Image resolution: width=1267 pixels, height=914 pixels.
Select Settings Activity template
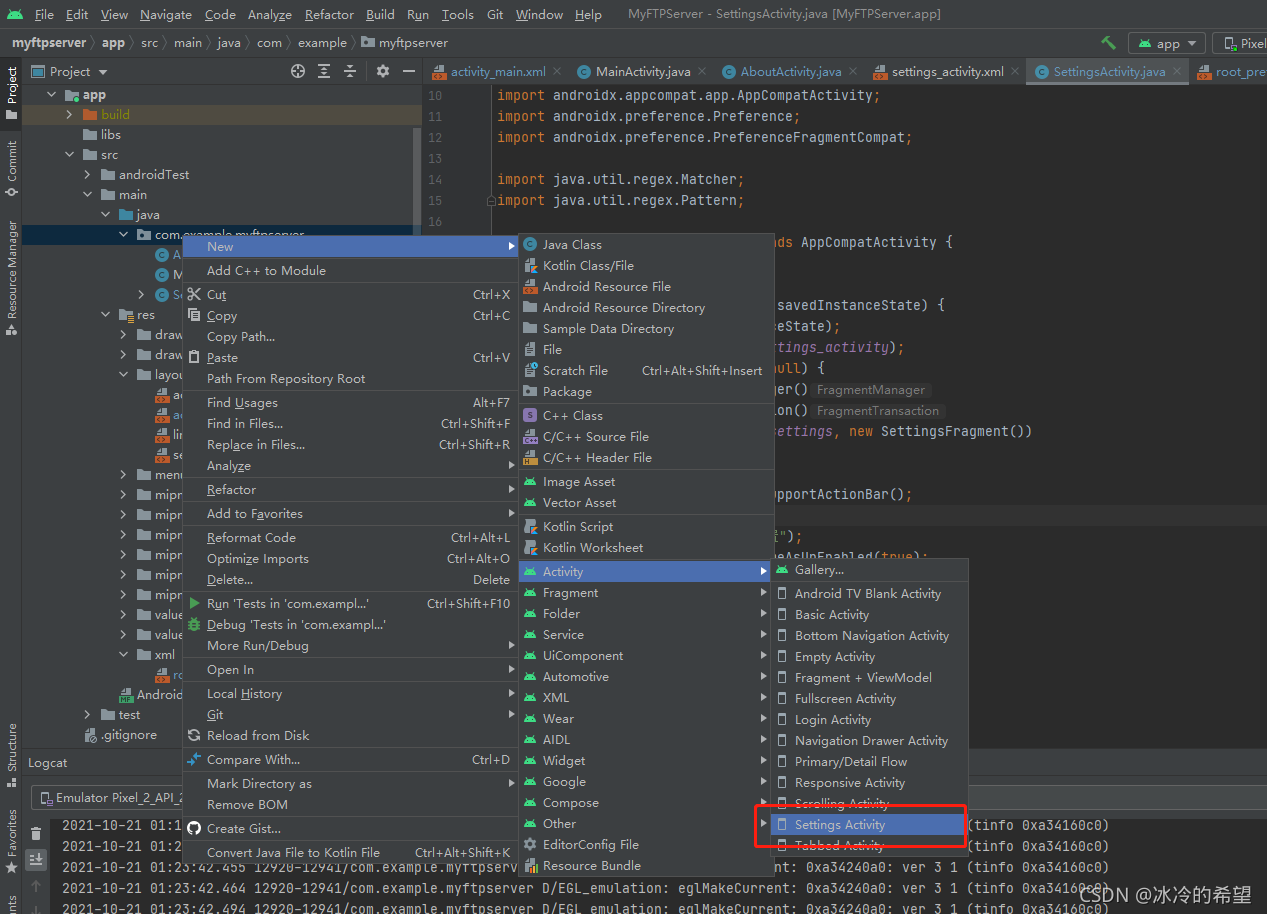(x=871, y=824)
